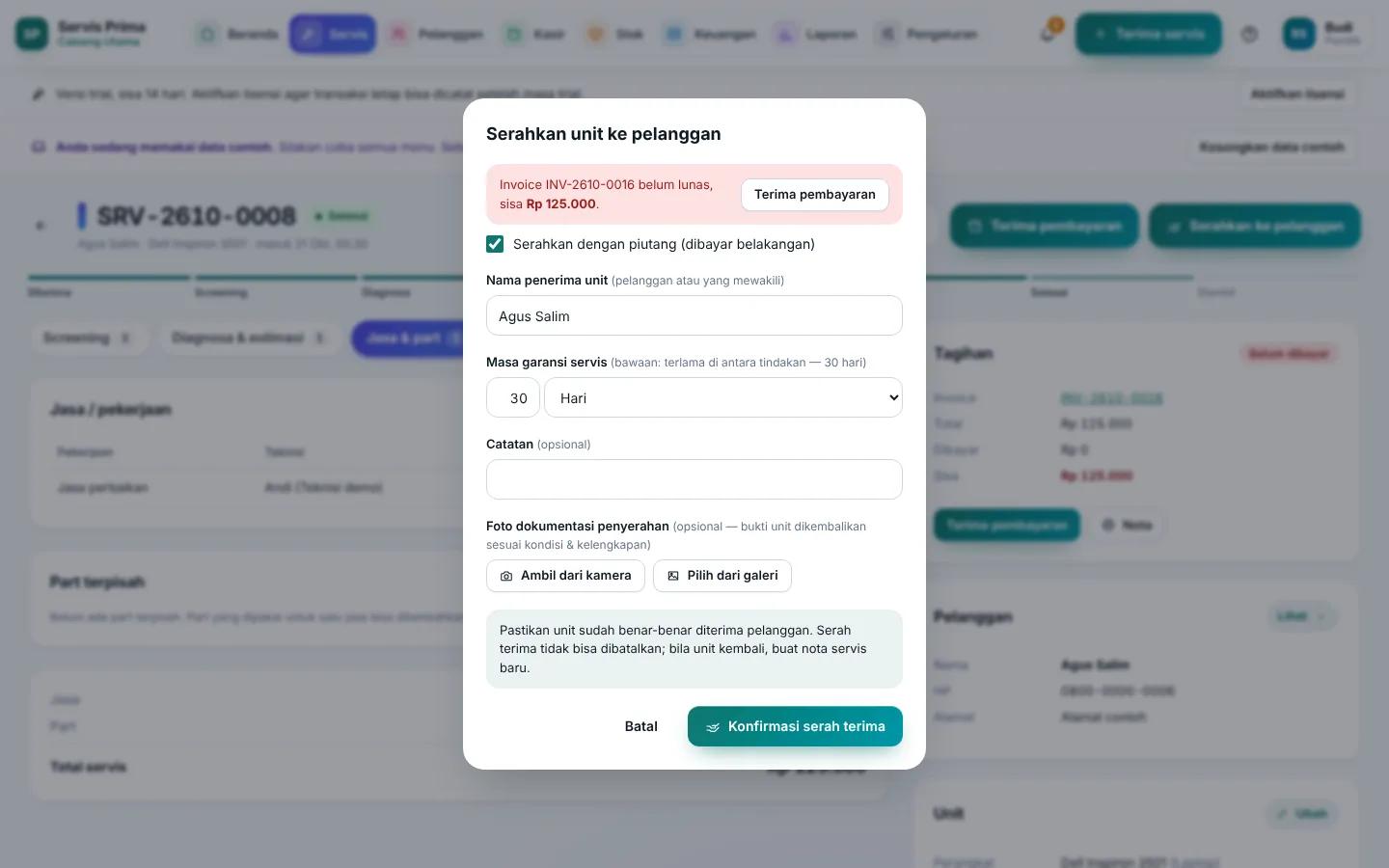Click the handover icon in Konfirmasi serah terima

(713, 727)
